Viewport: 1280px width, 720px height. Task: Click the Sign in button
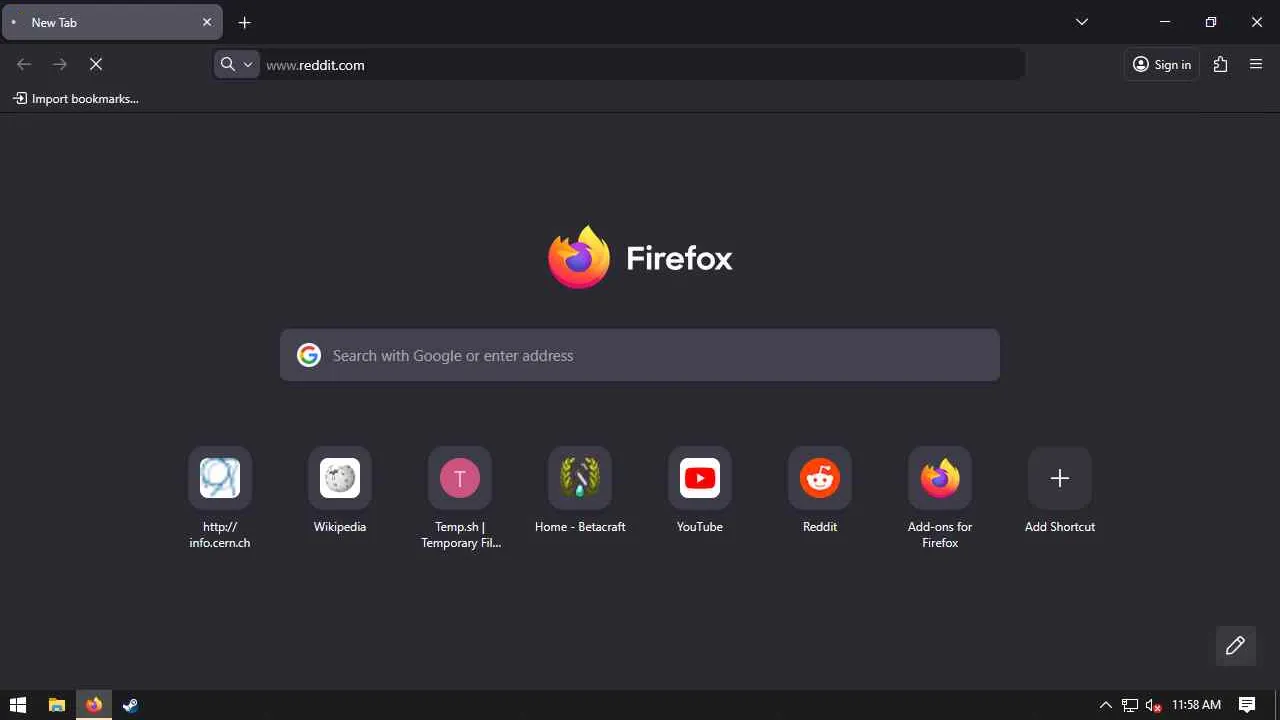pyautogui.click(x=1162, y=64)
